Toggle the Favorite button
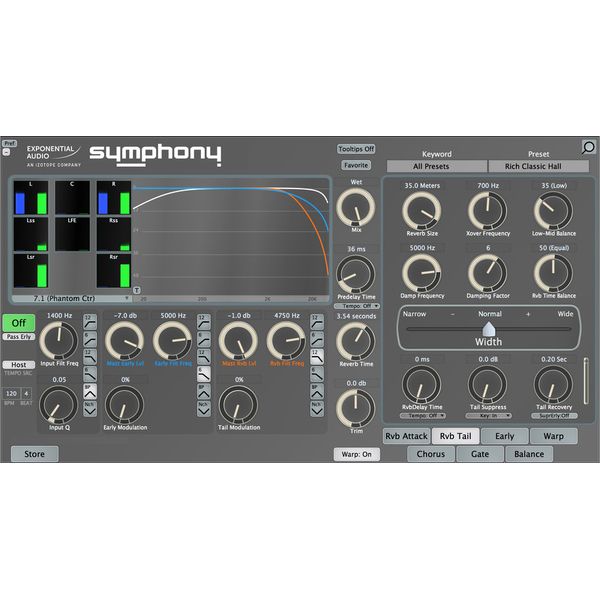Viewport: 600px width, 600px height. (356, 165)
